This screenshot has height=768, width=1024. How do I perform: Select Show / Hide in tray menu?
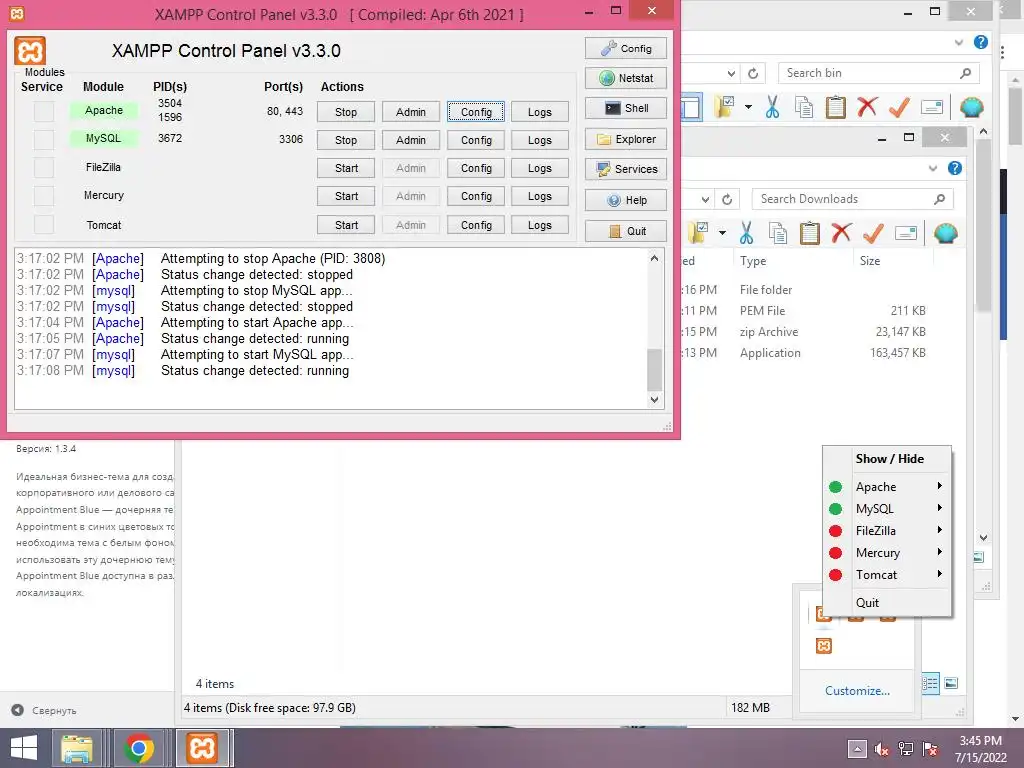click(x=889, y=459)
